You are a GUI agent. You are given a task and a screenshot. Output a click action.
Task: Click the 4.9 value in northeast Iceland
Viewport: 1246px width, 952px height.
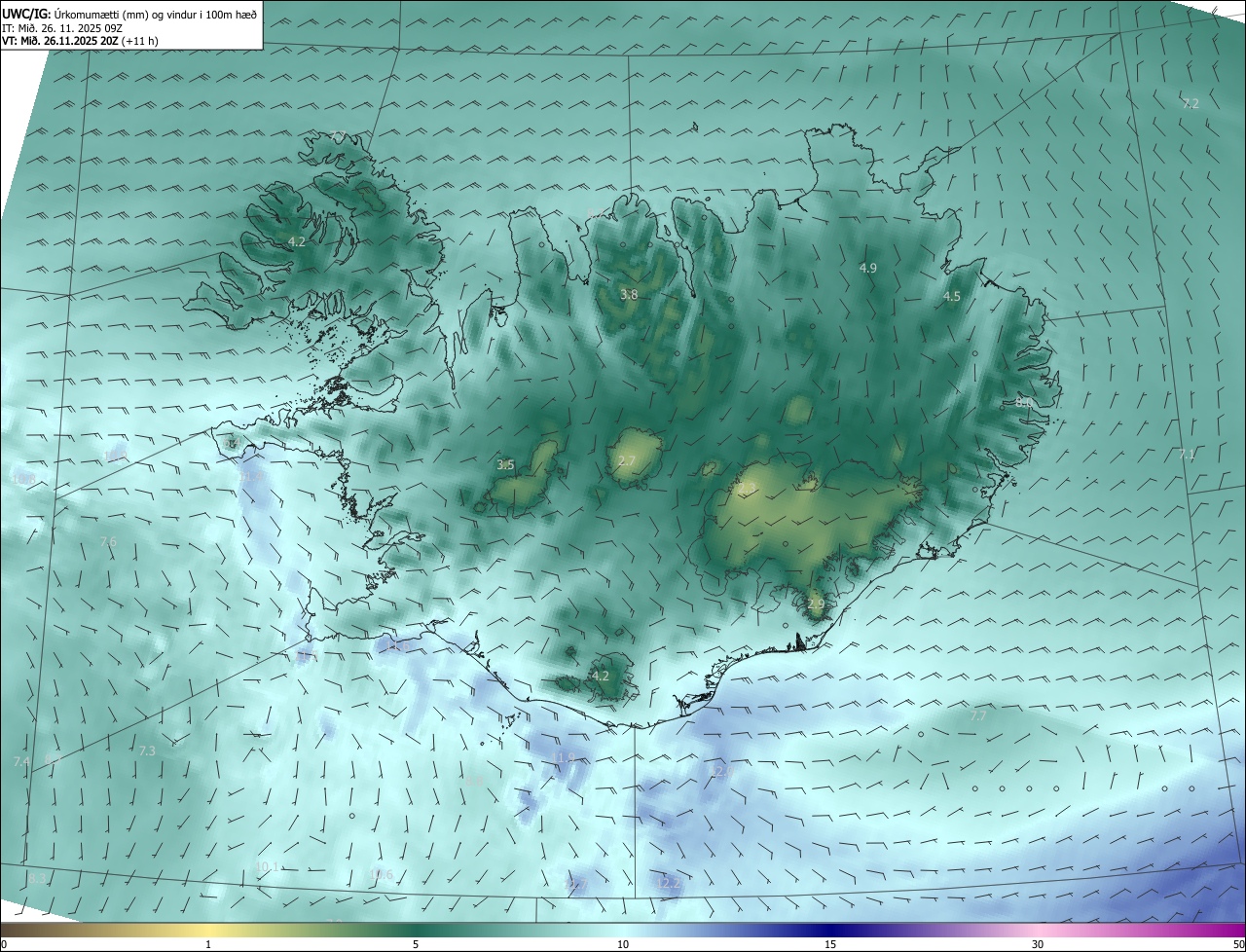pos(868,268)
